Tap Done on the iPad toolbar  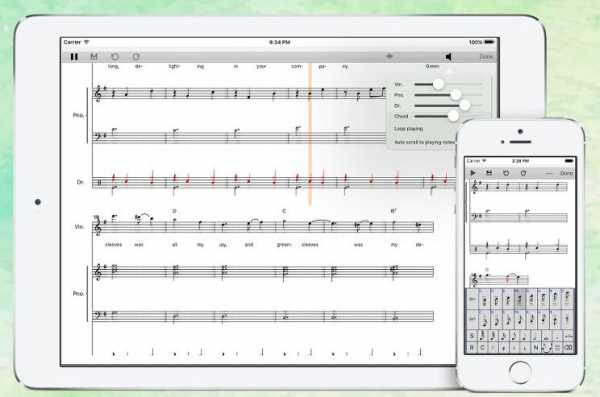tap(486, 57)
